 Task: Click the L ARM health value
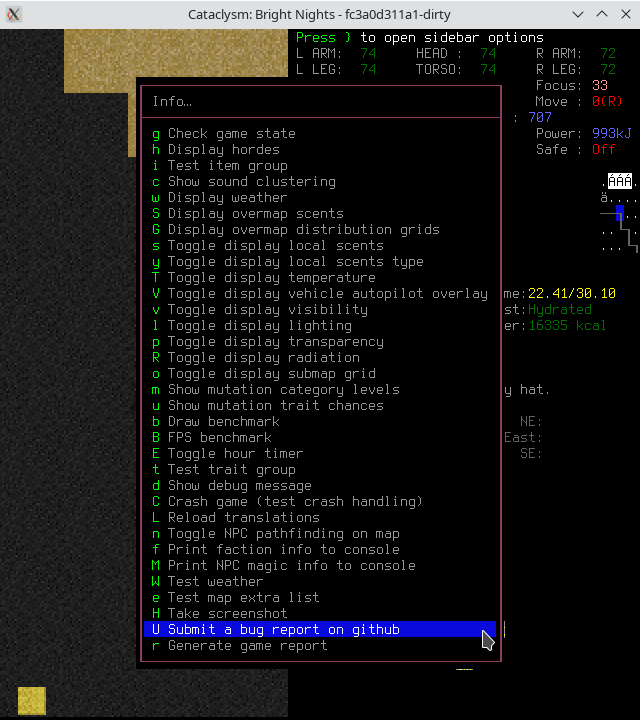click(368, 54)
